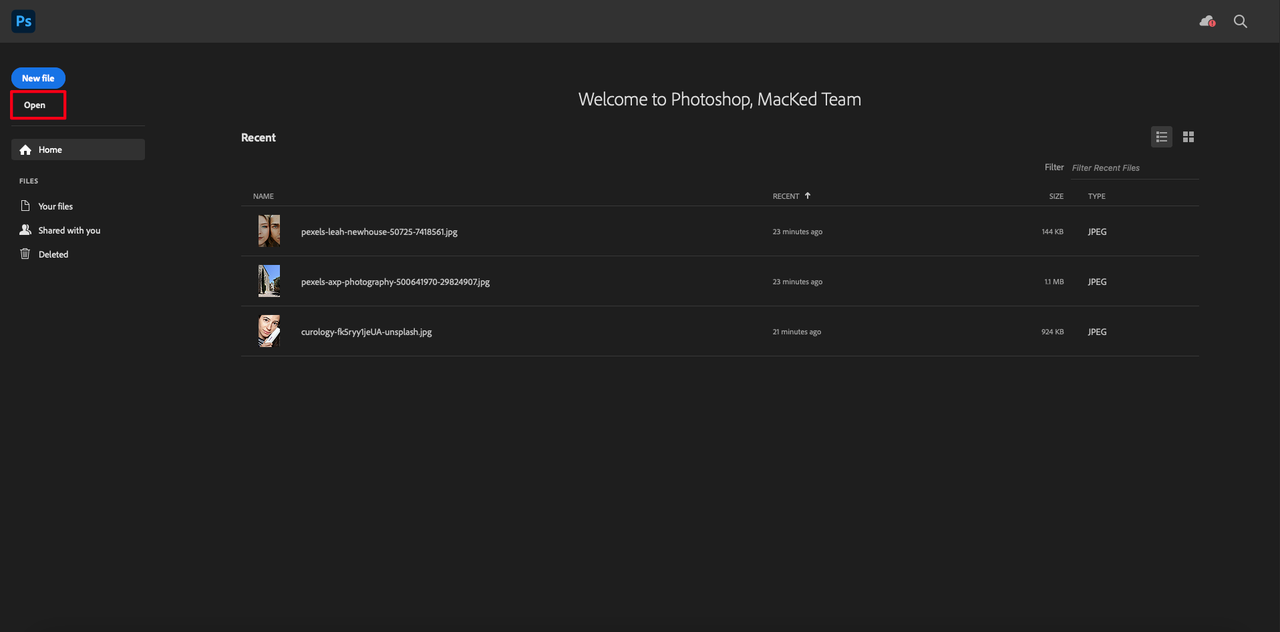Image resolution: width=1280 pixels, height=632 pixels.
Task: Click the Photoshop Ps logo icon
Action: pos(23,21)
